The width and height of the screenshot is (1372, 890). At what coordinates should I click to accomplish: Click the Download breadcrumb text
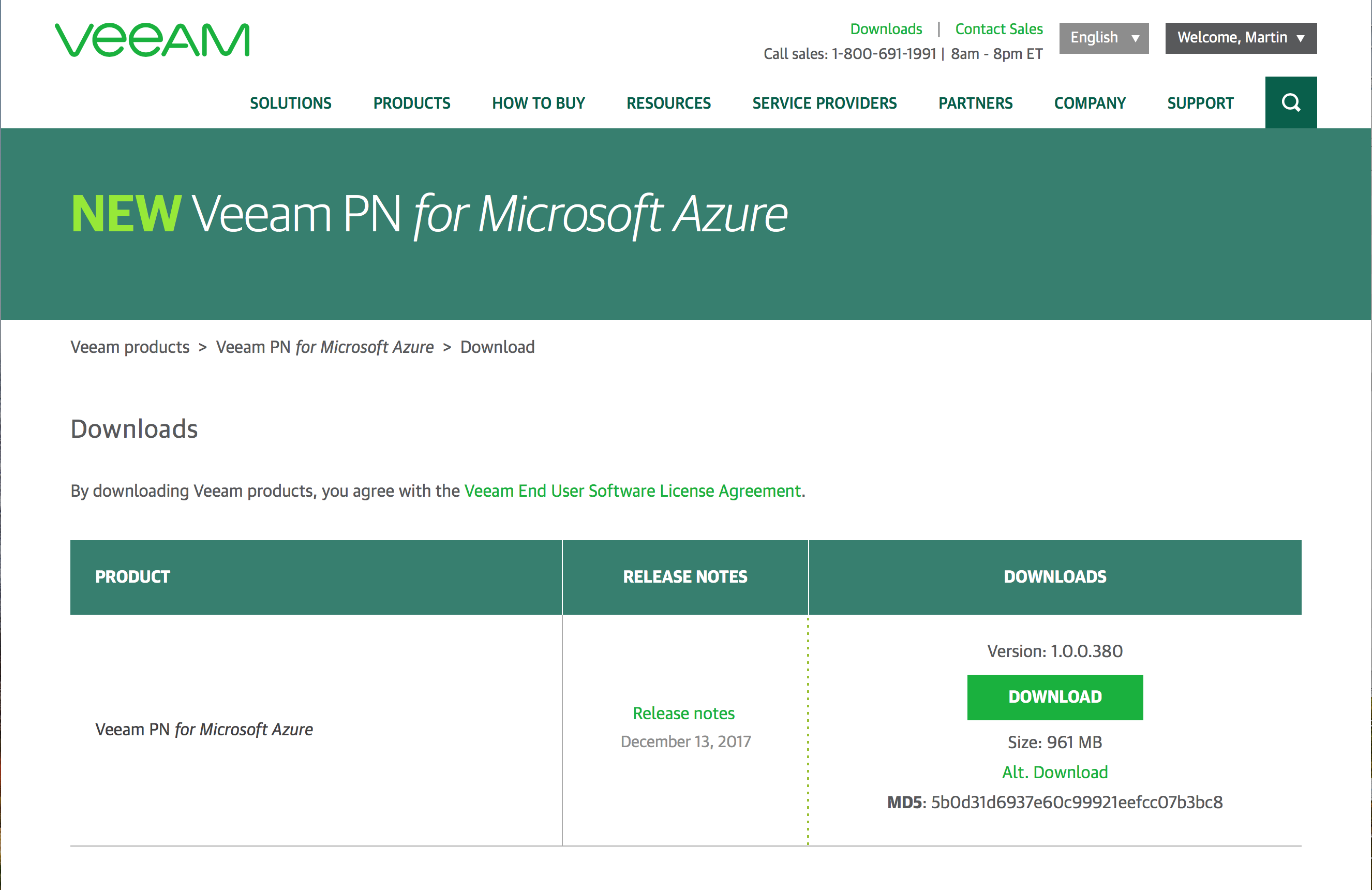click(498, 347)
